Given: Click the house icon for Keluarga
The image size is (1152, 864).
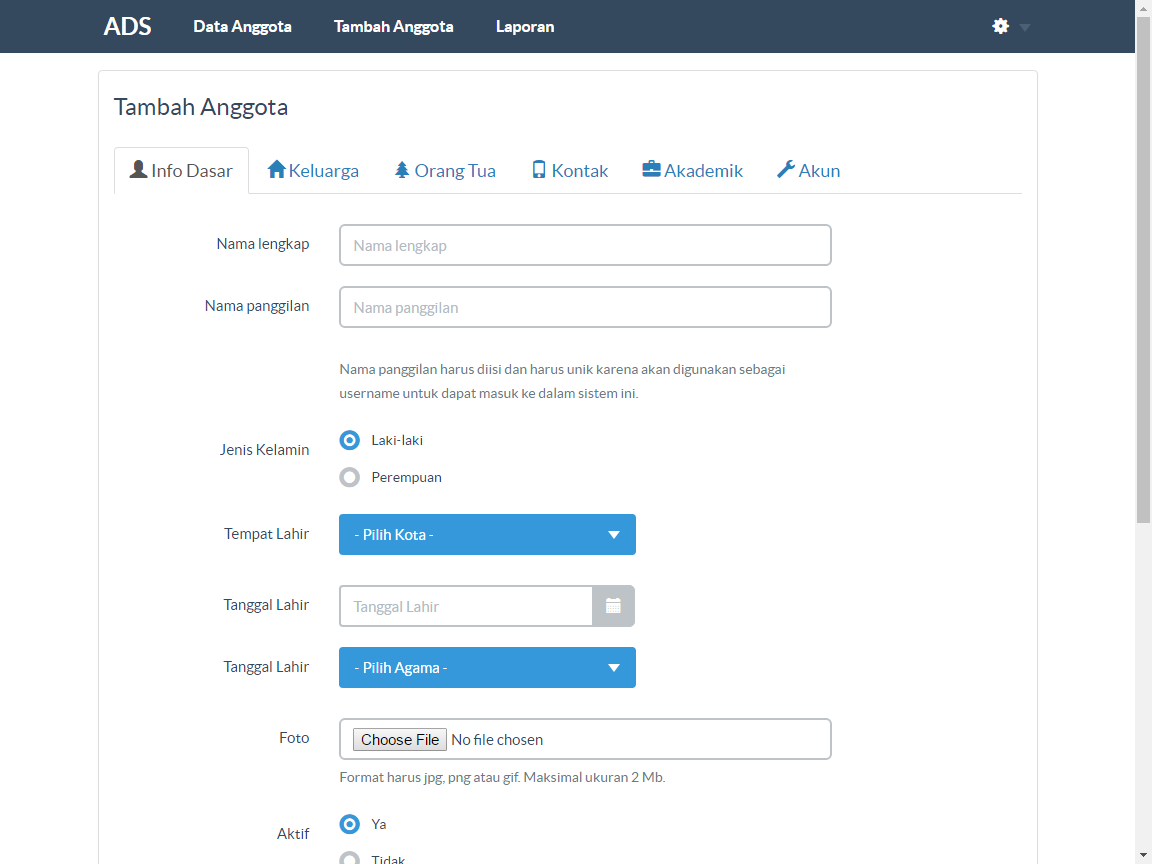Looking at the screenshot, I should click(x=277, y=170).
